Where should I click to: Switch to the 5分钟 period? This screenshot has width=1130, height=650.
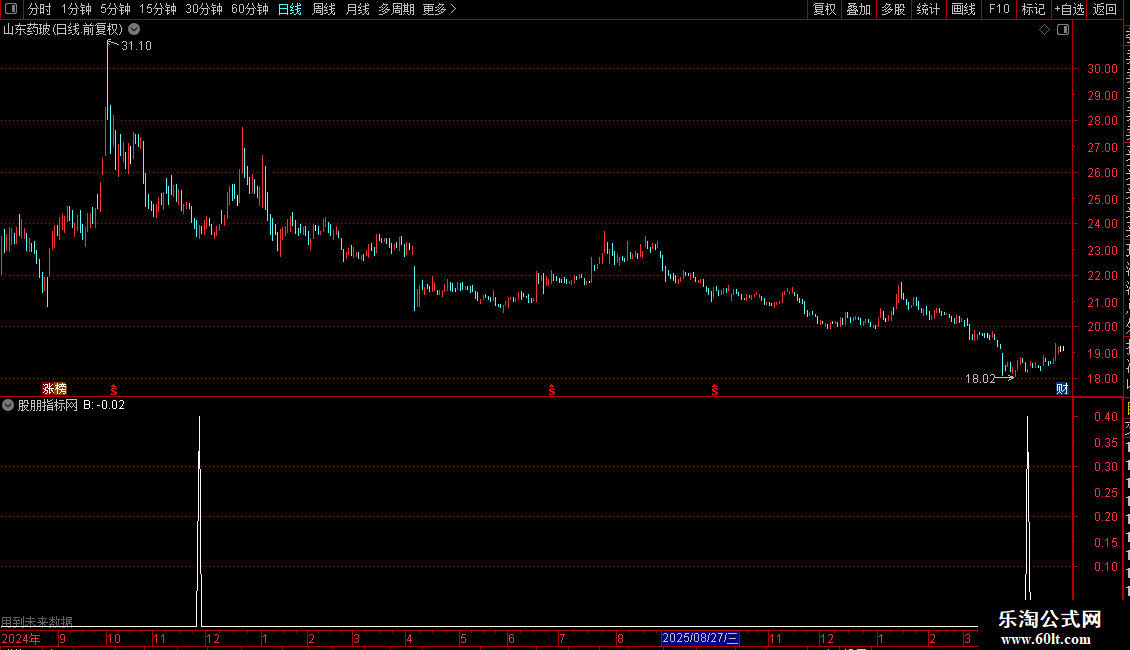(115, 9)
